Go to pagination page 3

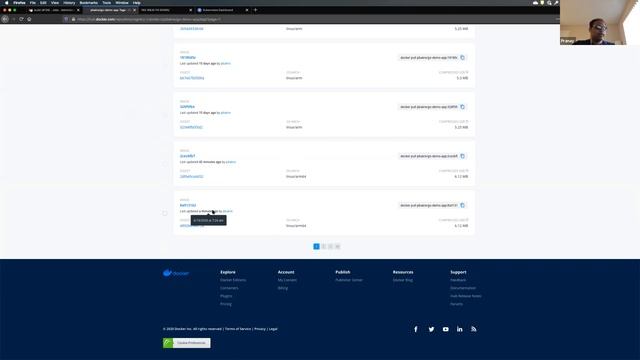pos(331,247)
